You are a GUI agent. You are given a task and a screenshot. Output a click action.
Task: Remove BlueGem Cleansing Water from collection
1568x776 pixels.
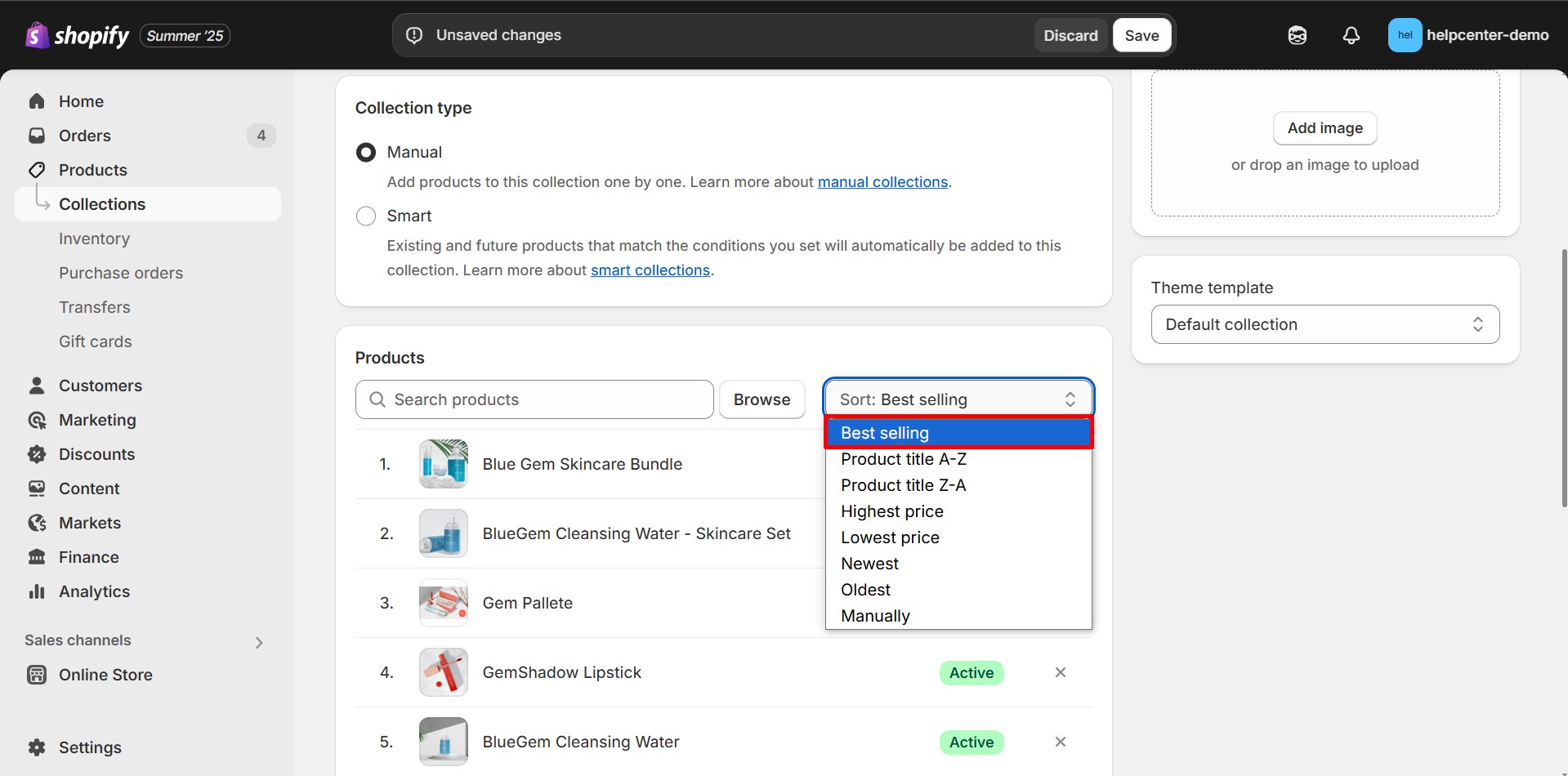(1060, 742)
